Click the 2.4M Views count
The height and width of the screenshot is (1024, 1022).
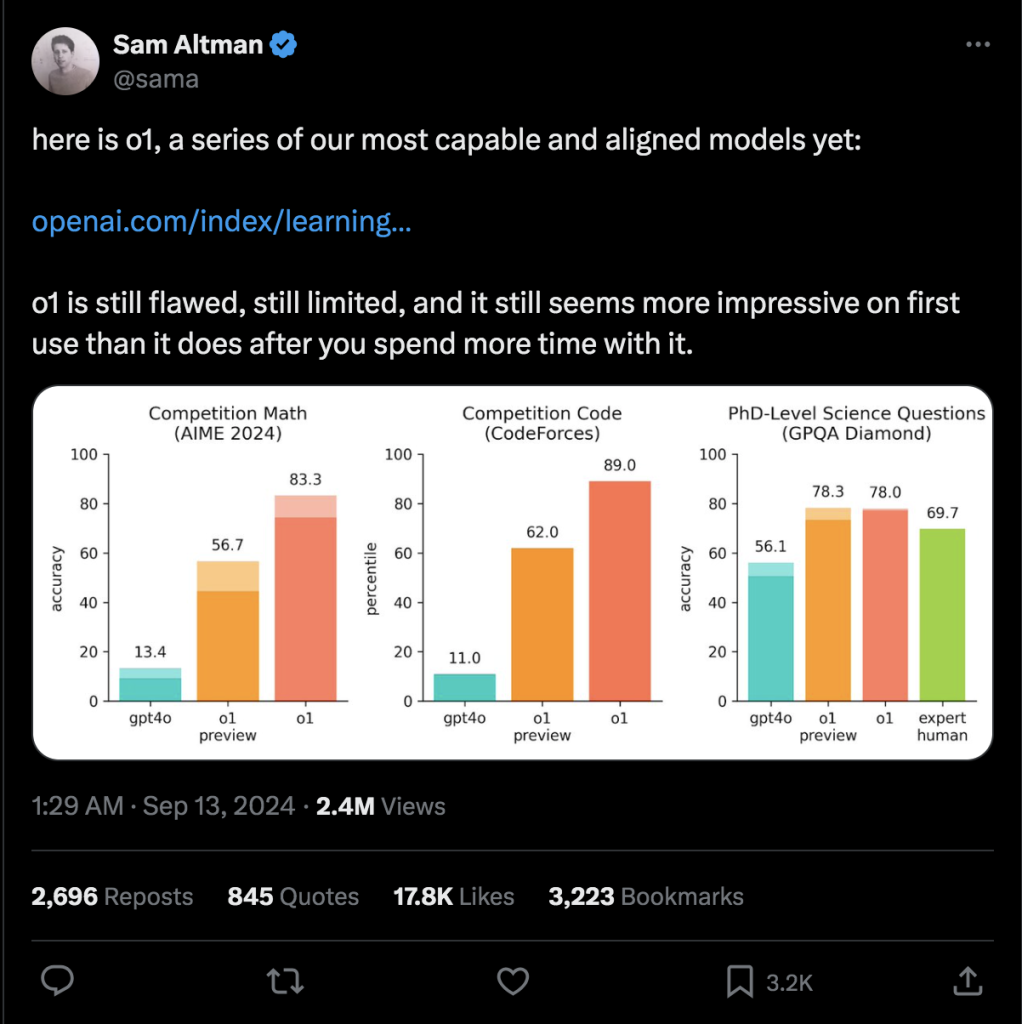pos(381,807)
